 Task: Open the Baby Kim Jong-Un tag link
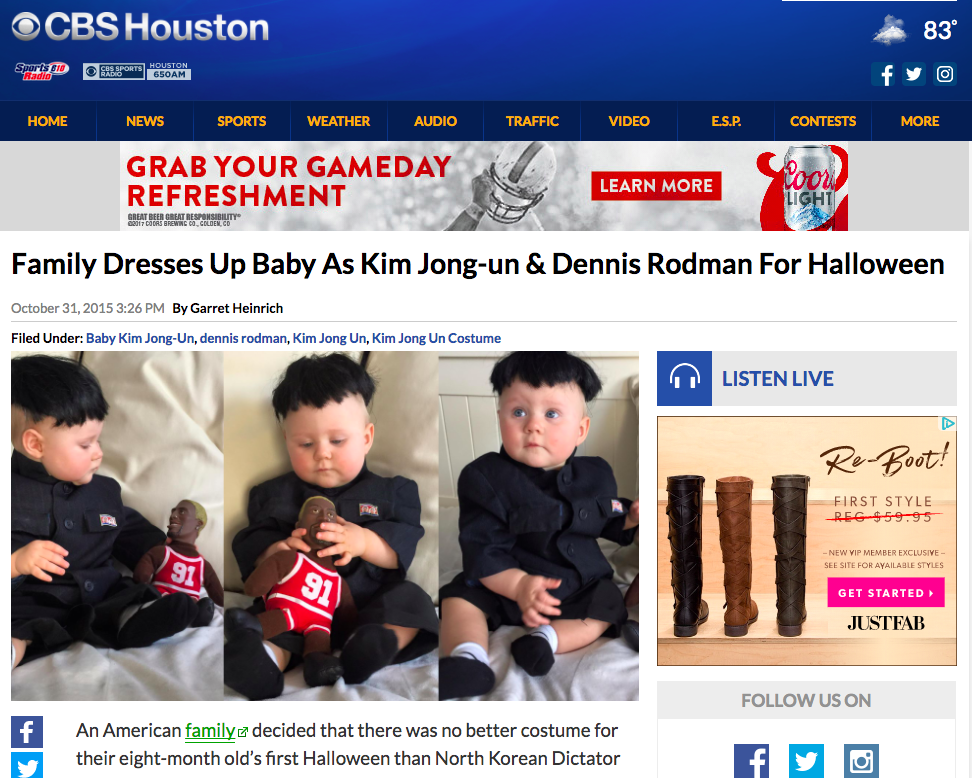[x=140, y=338]
